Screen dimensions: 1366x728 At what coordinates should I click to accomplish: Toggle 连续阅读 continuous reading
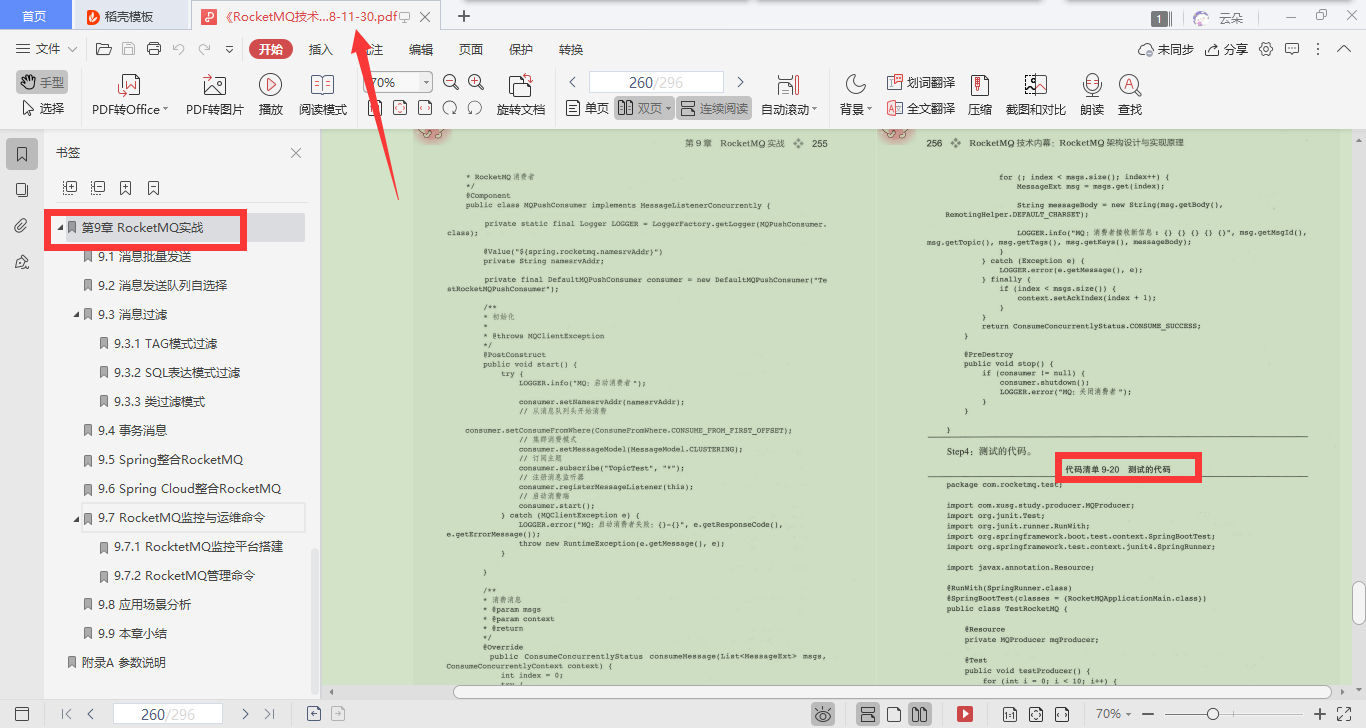point(714,108)
